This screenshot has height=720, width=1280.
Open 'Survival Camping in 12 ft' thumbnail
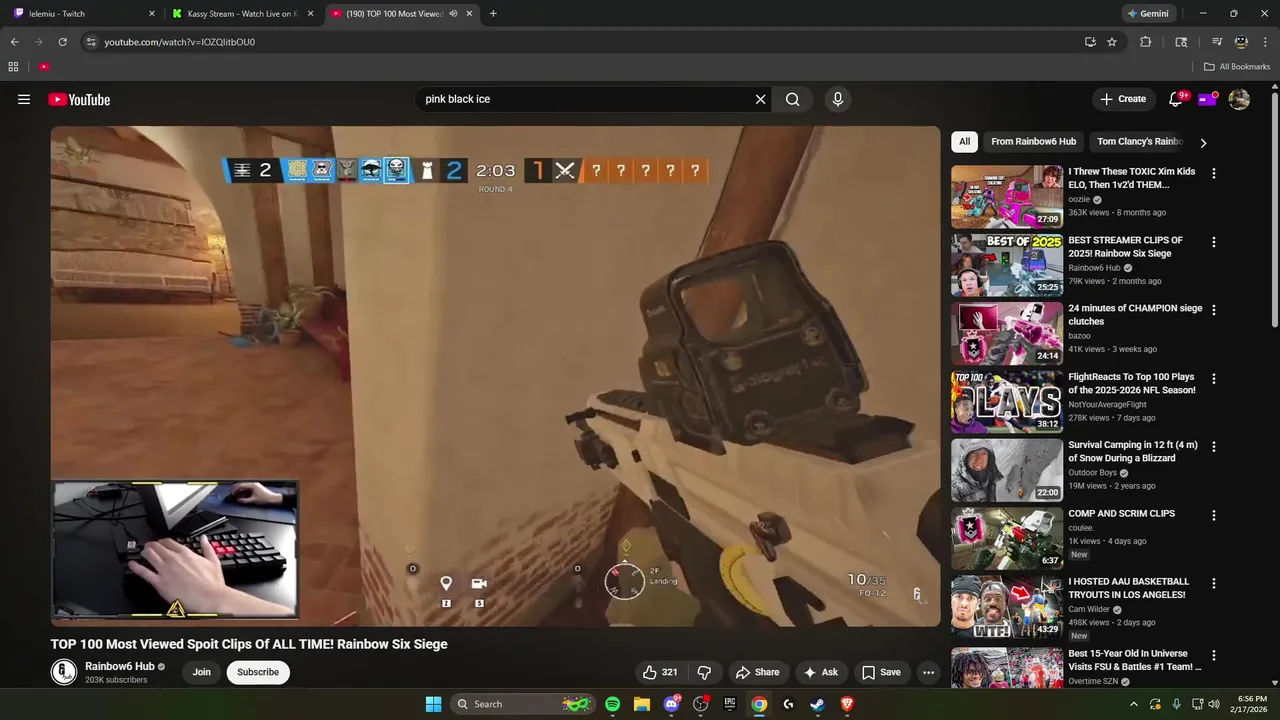(x=1007, y=470)
